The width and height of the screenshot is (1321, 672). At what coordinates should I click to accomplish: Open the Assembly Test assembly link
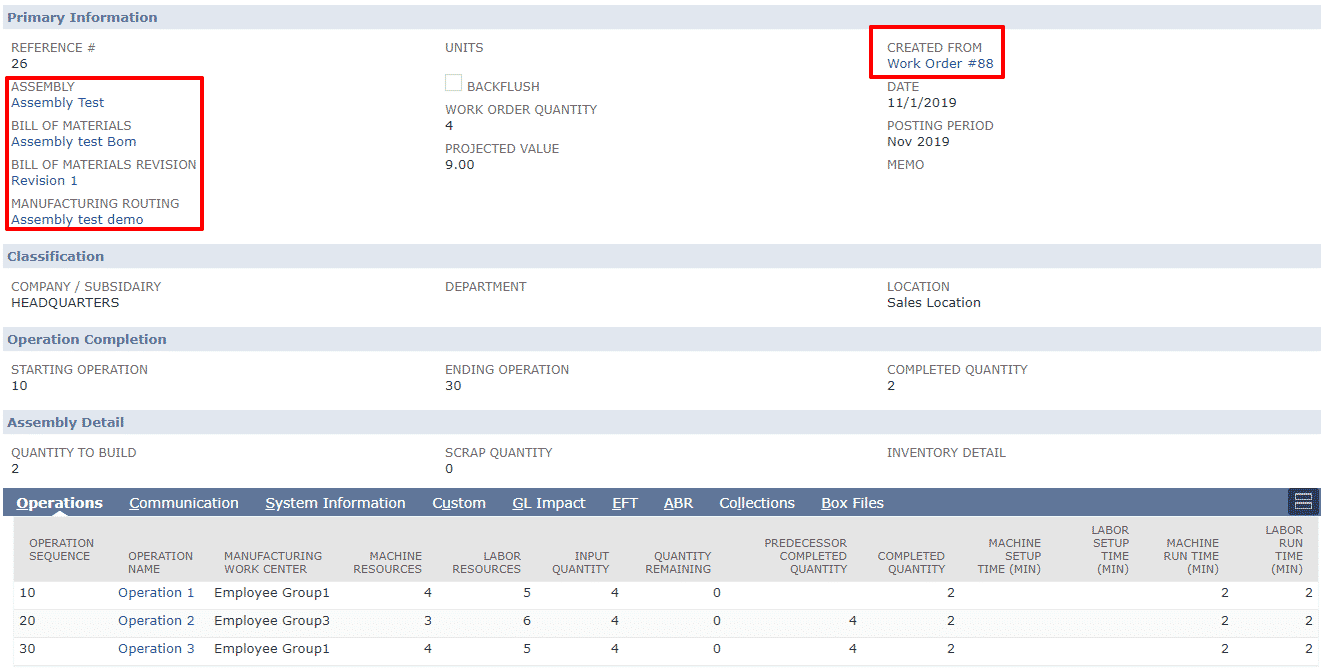tap(58, 103)
